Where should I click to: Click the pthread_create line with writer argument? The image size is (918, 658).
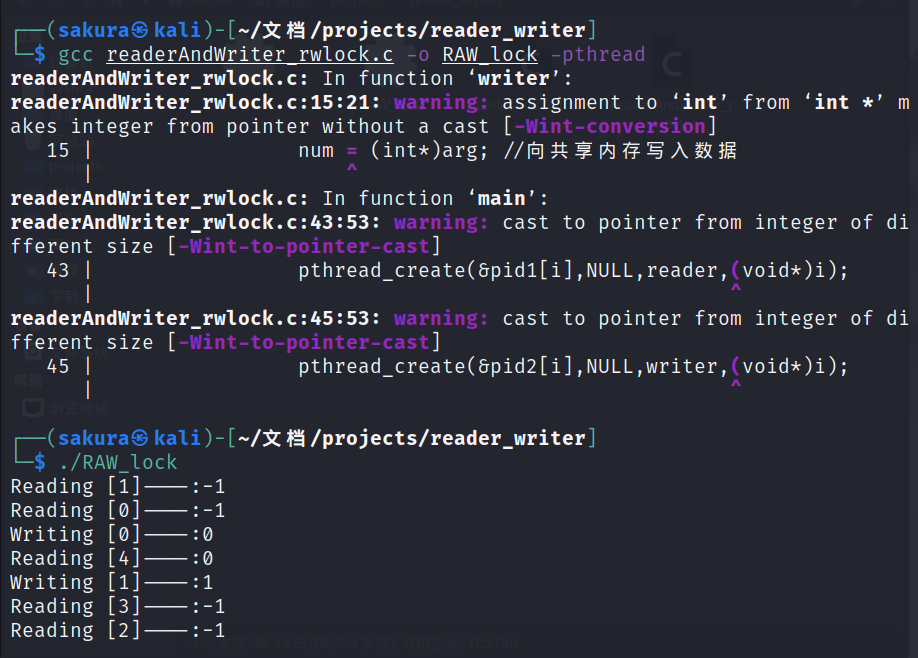coord(572,366)
